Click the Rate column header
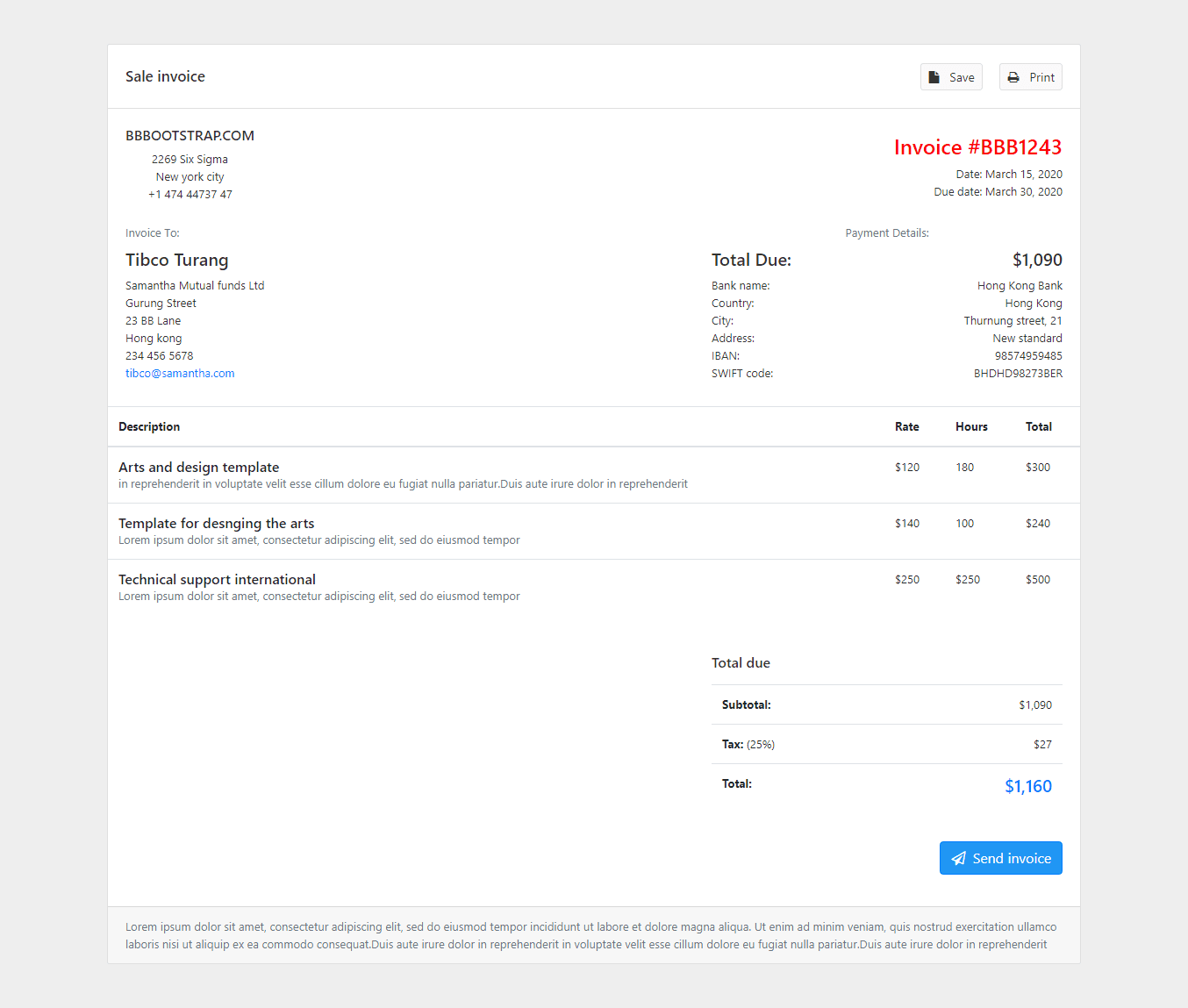The width and height of the screenshot is (1188, 1008). (906, 426)
